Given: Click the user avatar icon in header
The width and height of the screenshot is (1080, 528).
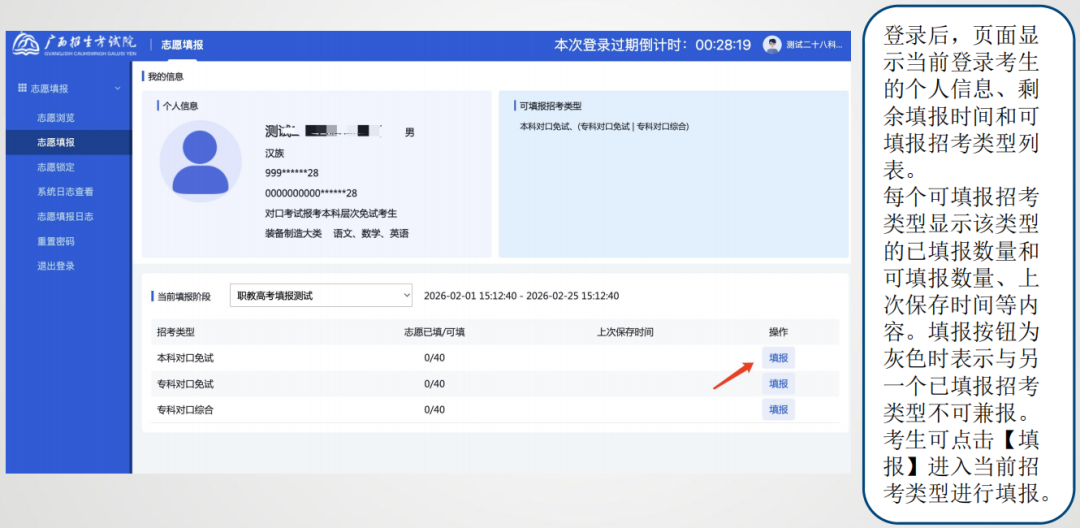Looking at the screenshot, I should pos(772,45).
